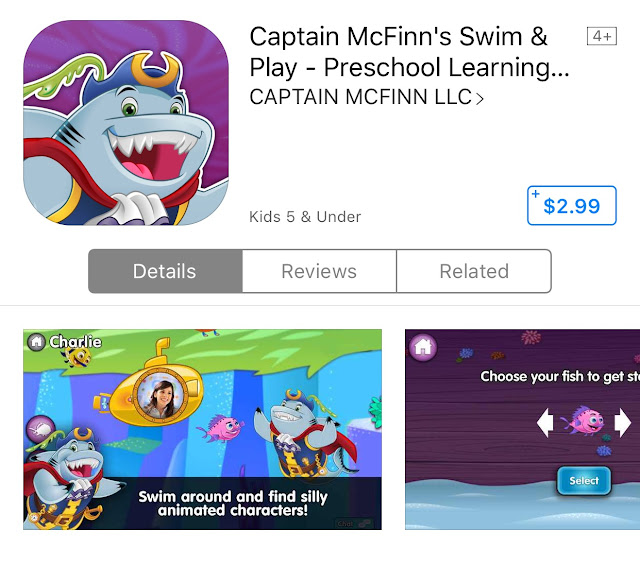The image size is (640, 565).
Task: Switch to the Details tab
Action: (x=165, y=271)
